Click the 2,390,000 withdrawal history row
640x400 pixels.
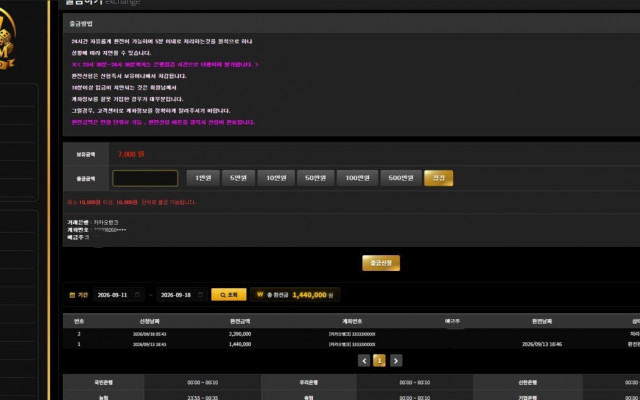[351, 334]
